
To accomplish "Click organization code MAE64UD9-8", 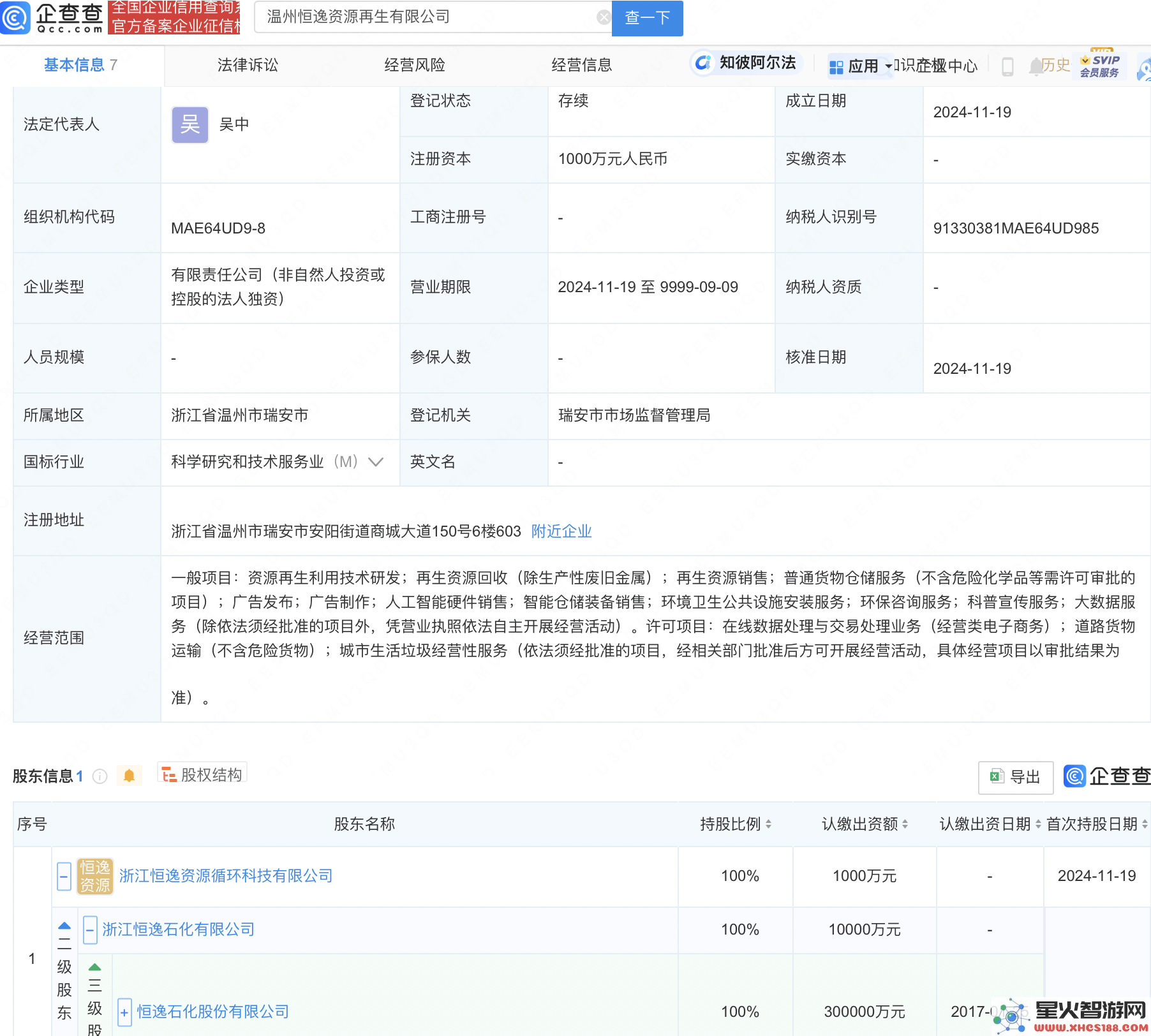I will click(x=218, y=228).
